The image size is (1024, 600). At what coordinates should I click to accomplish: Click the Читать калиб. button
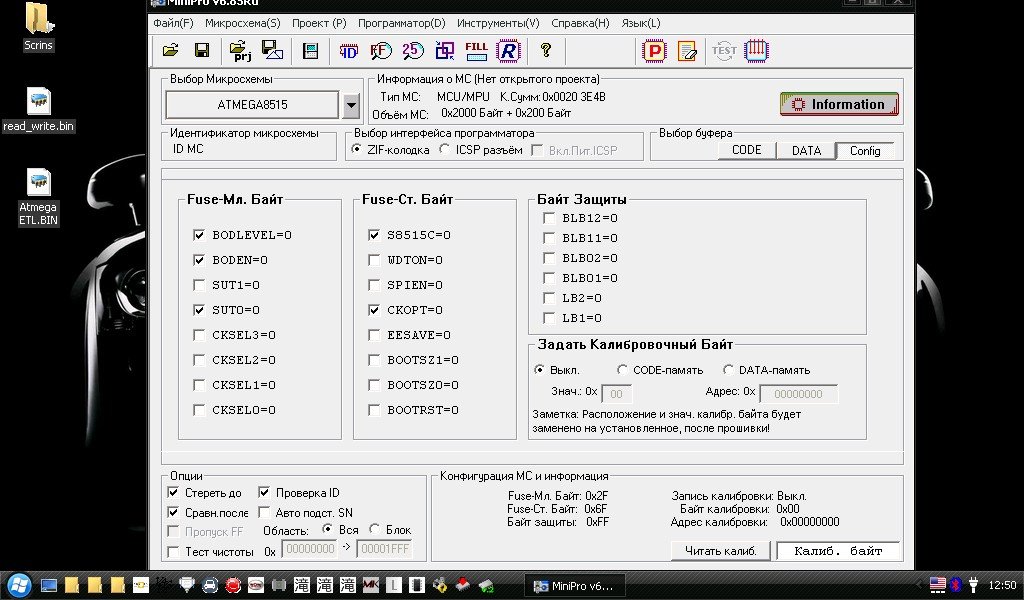point(720,551)
